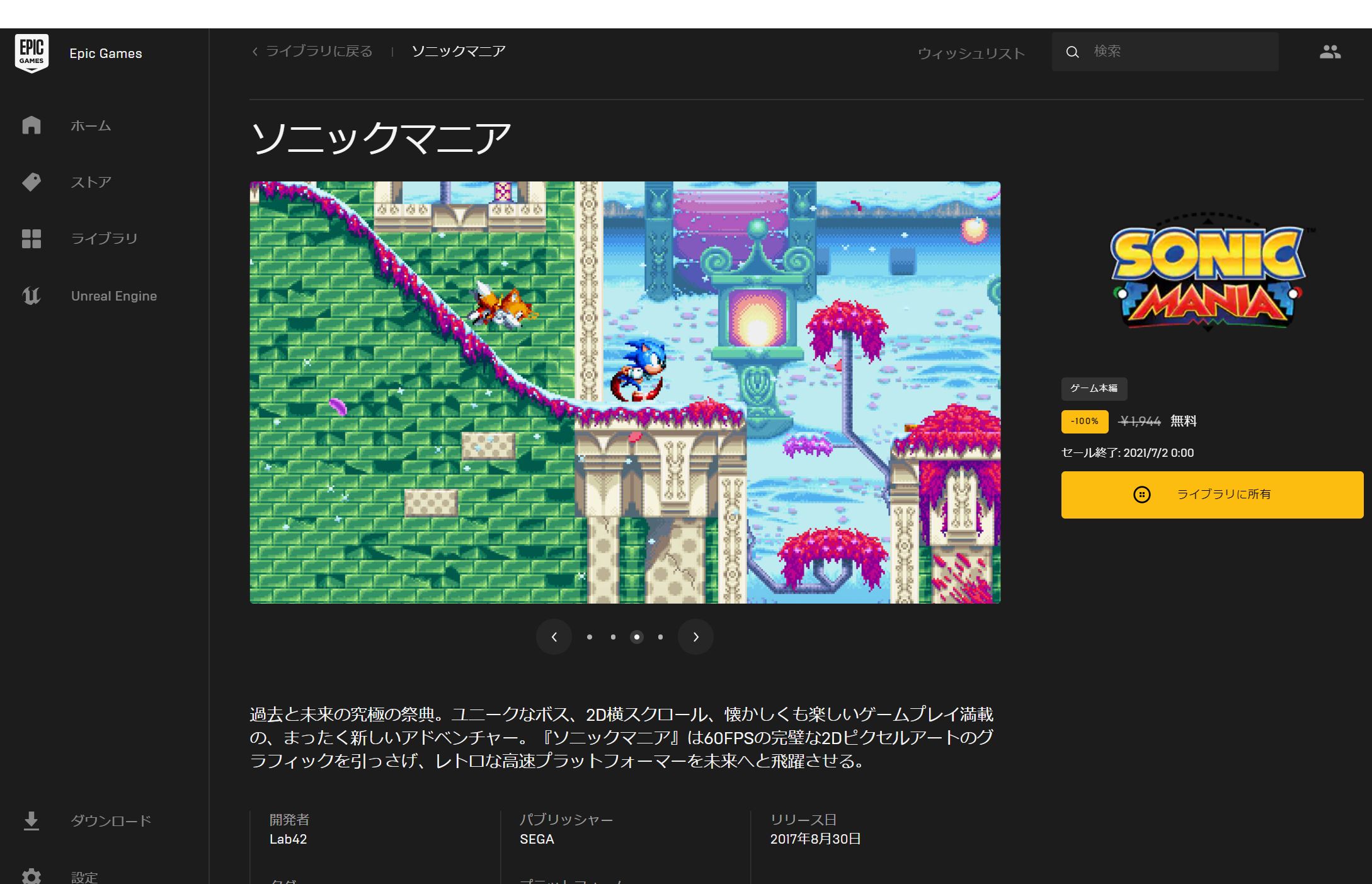Expand previous screenshot arrow left
This screenshot has width=1372, height=884.
point(553,636)
